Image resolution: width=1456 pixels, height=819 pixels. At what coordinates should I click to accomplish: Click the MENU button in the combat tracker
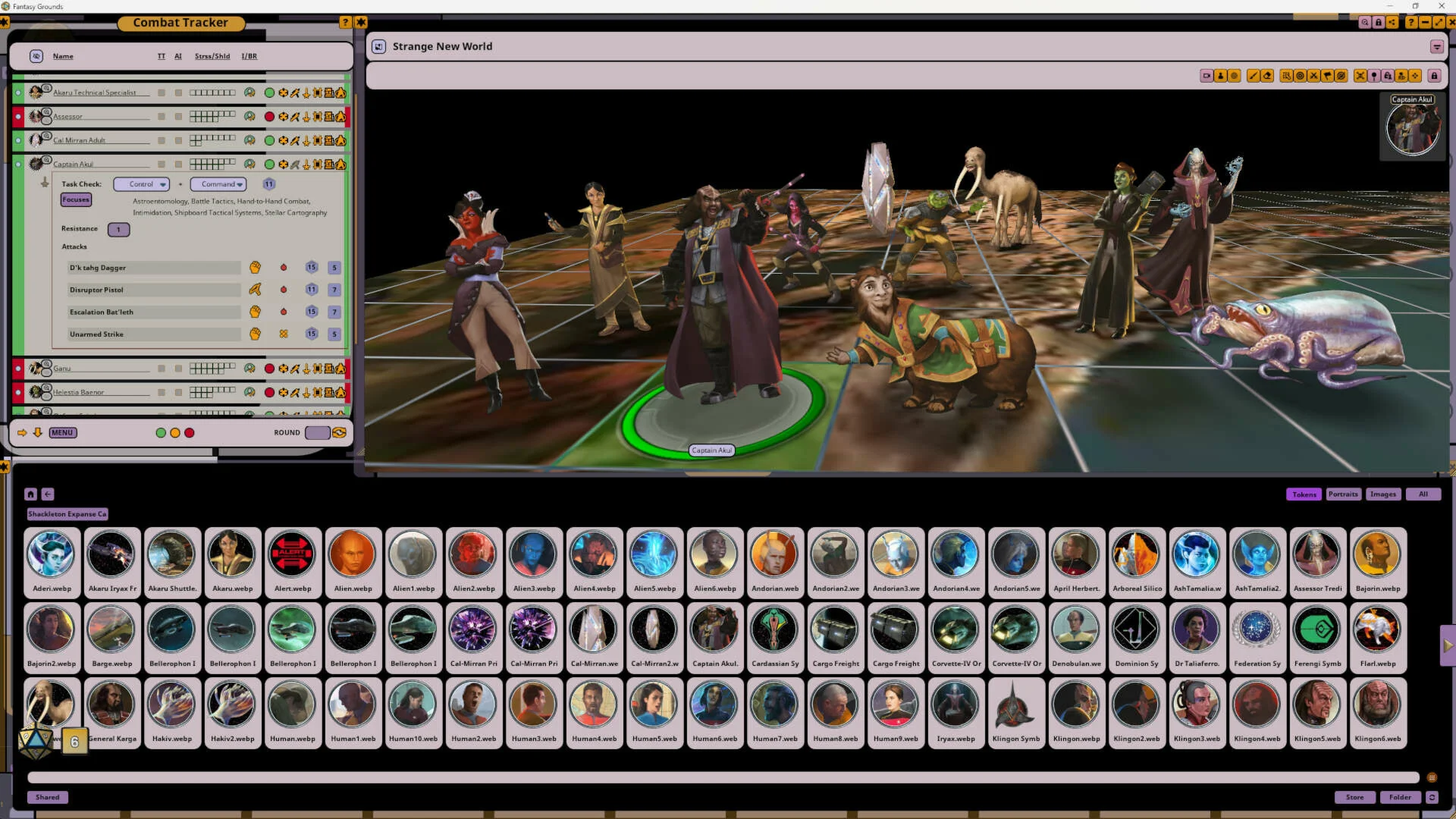62,433
